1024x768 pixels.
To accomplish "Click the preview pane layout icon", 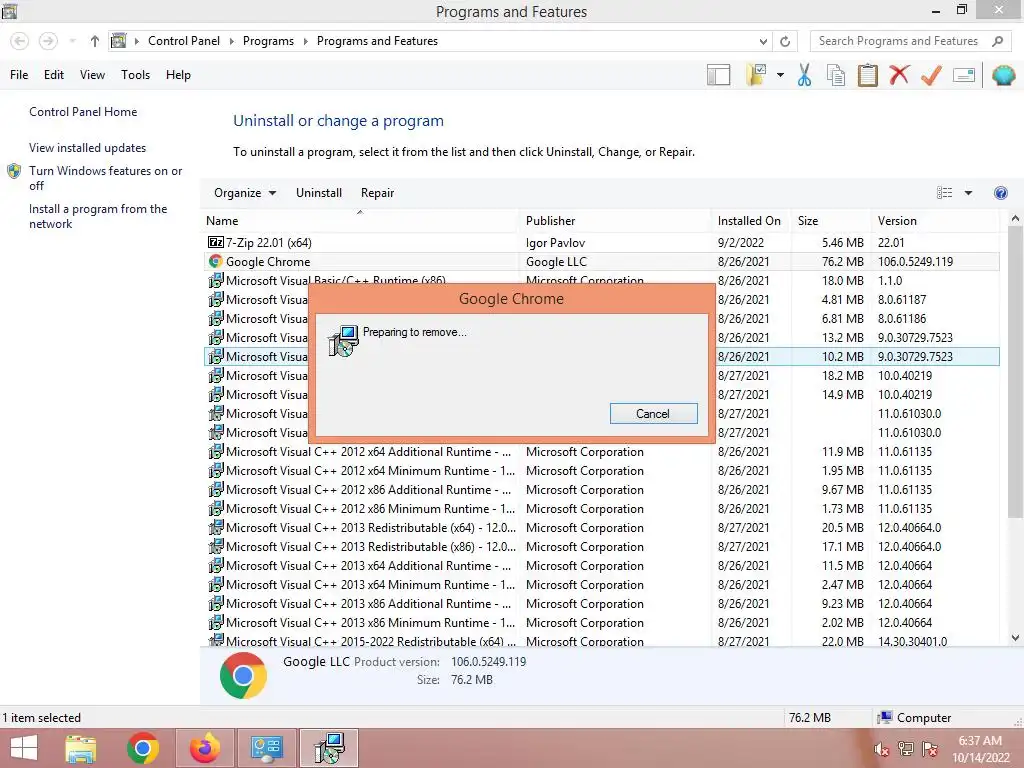I will pyautogui.click(x=718, y=75).
